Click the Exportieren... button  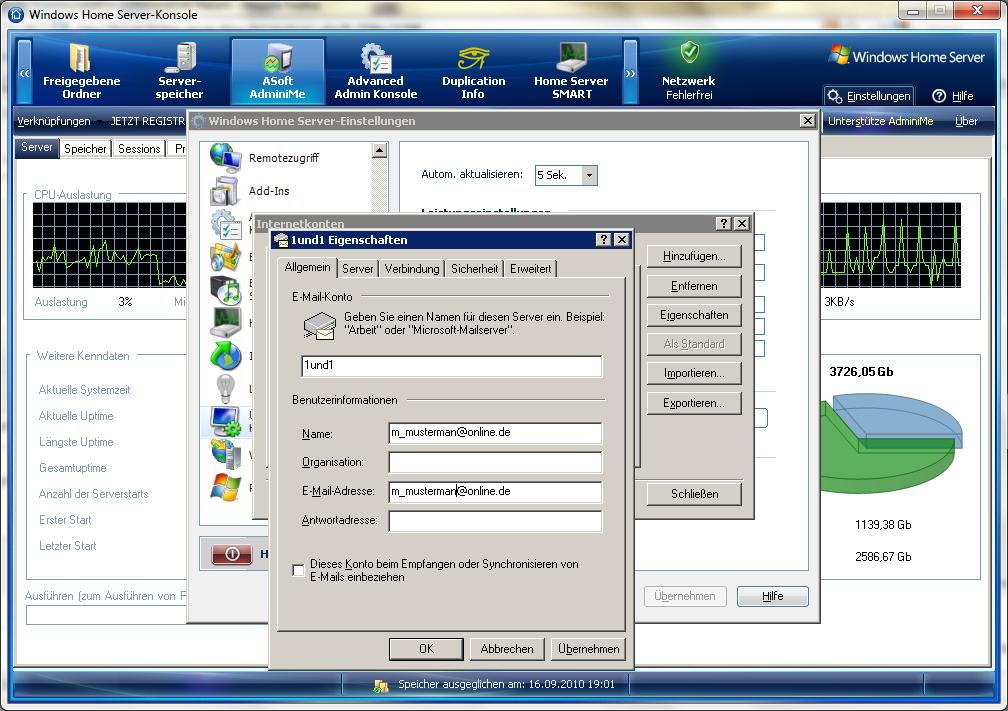(x=694, y=403)
